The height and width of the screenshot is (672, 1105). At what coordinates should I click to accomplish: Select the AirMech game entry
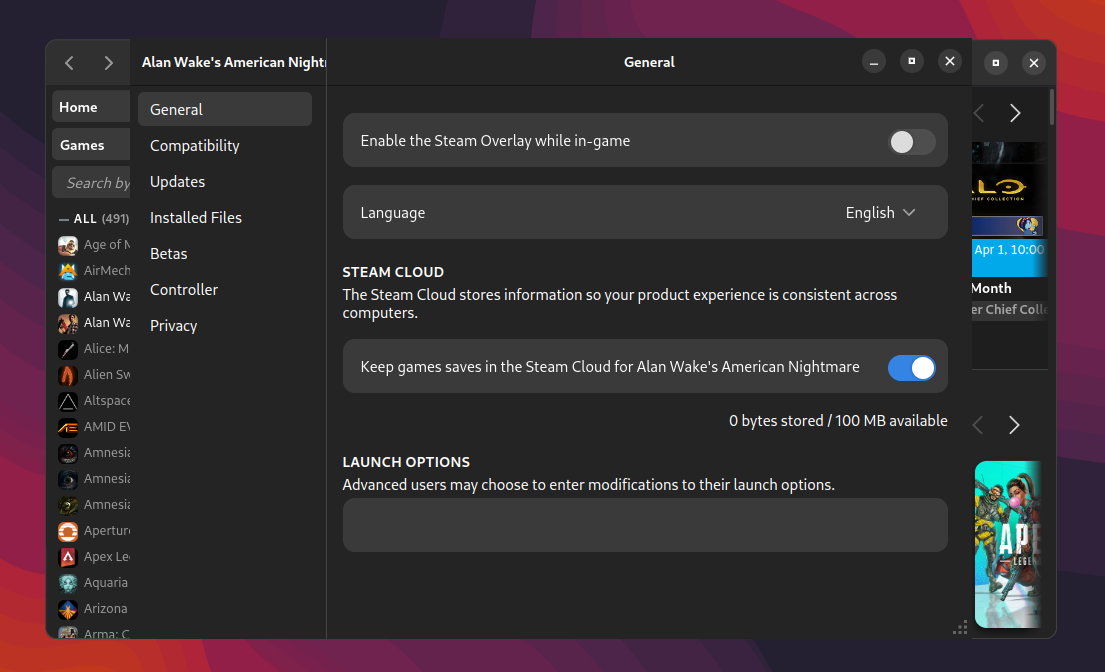94,271
